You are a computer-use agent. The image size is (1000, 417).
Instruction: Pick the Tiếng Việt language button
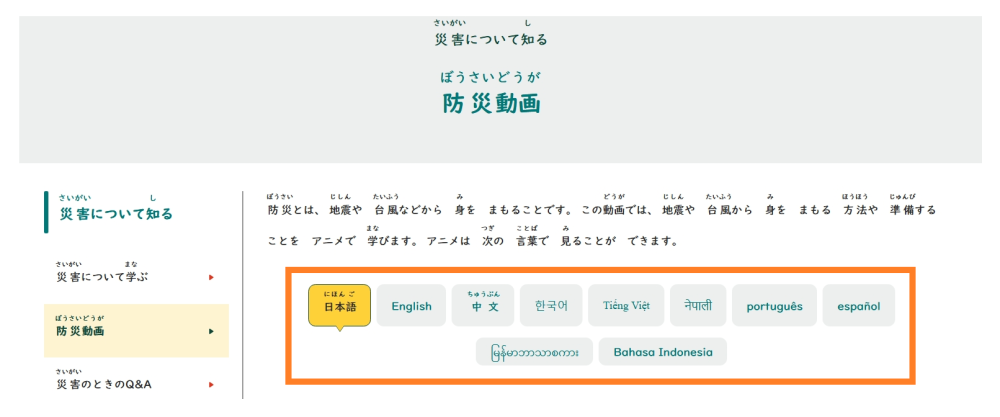626,305
